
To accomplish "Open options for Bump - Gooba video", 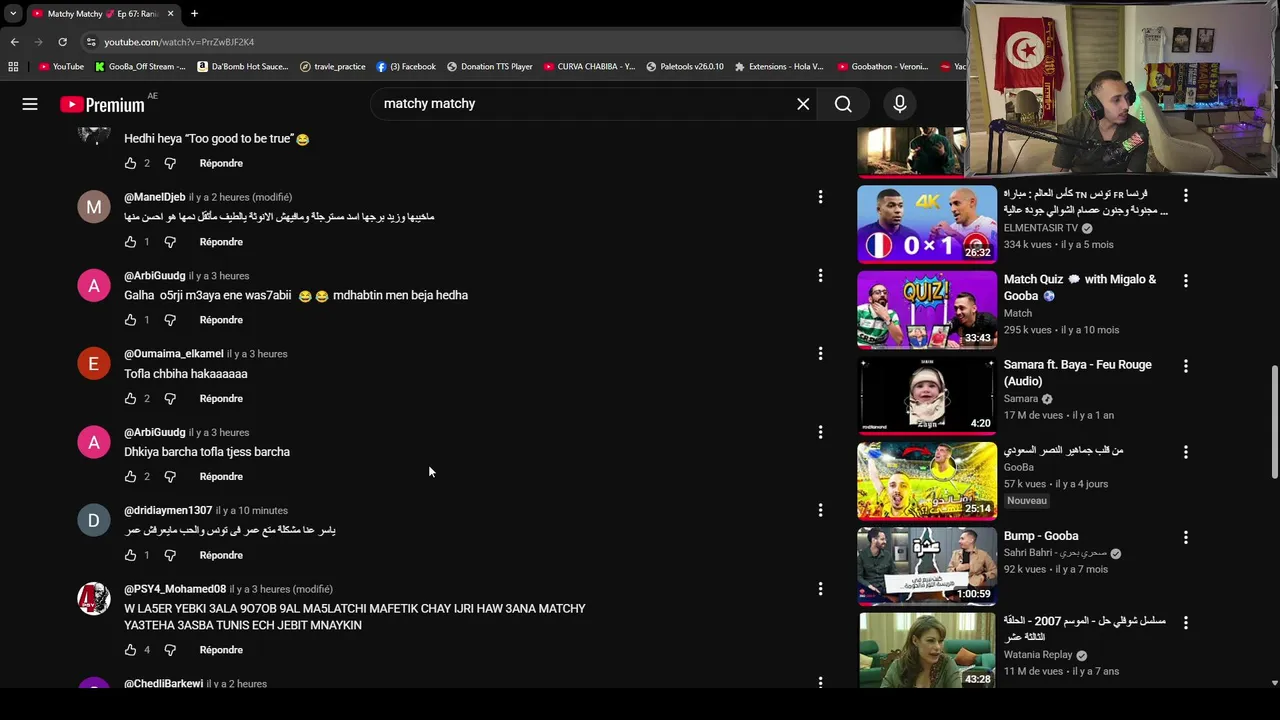I will pos(1186,537).
